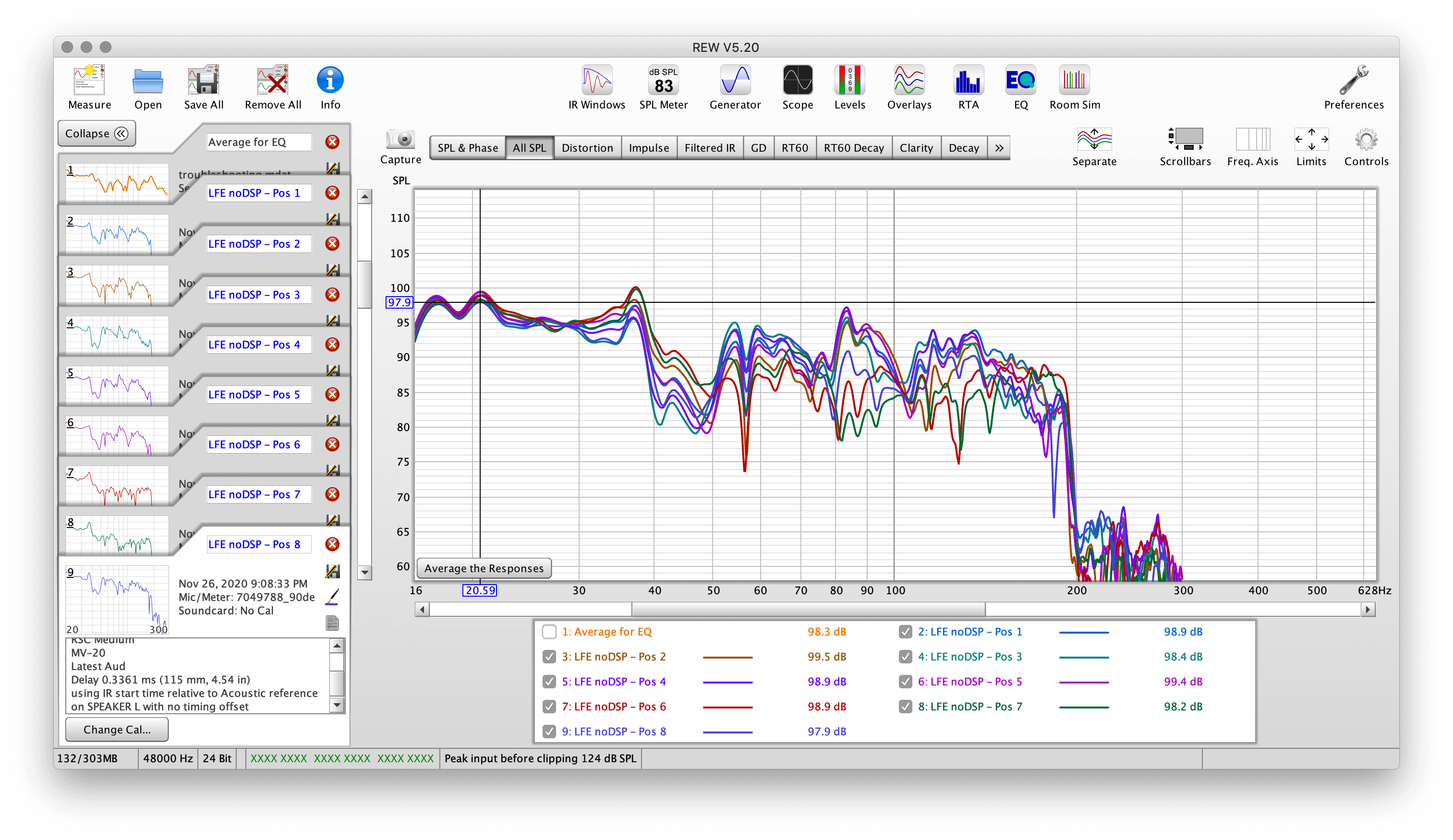1453x840 pixels.
Task: Click the graph horizontal scrollbar thumb
Action: pos(809,610)
